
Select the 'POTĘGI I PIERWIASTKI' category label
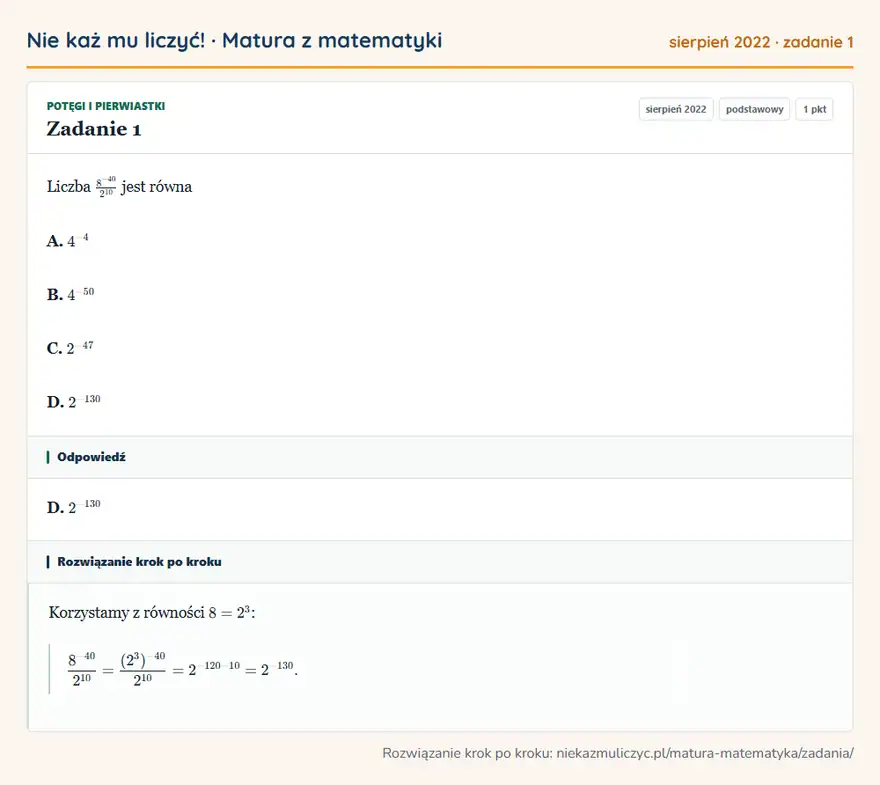(x=106, y=106)
